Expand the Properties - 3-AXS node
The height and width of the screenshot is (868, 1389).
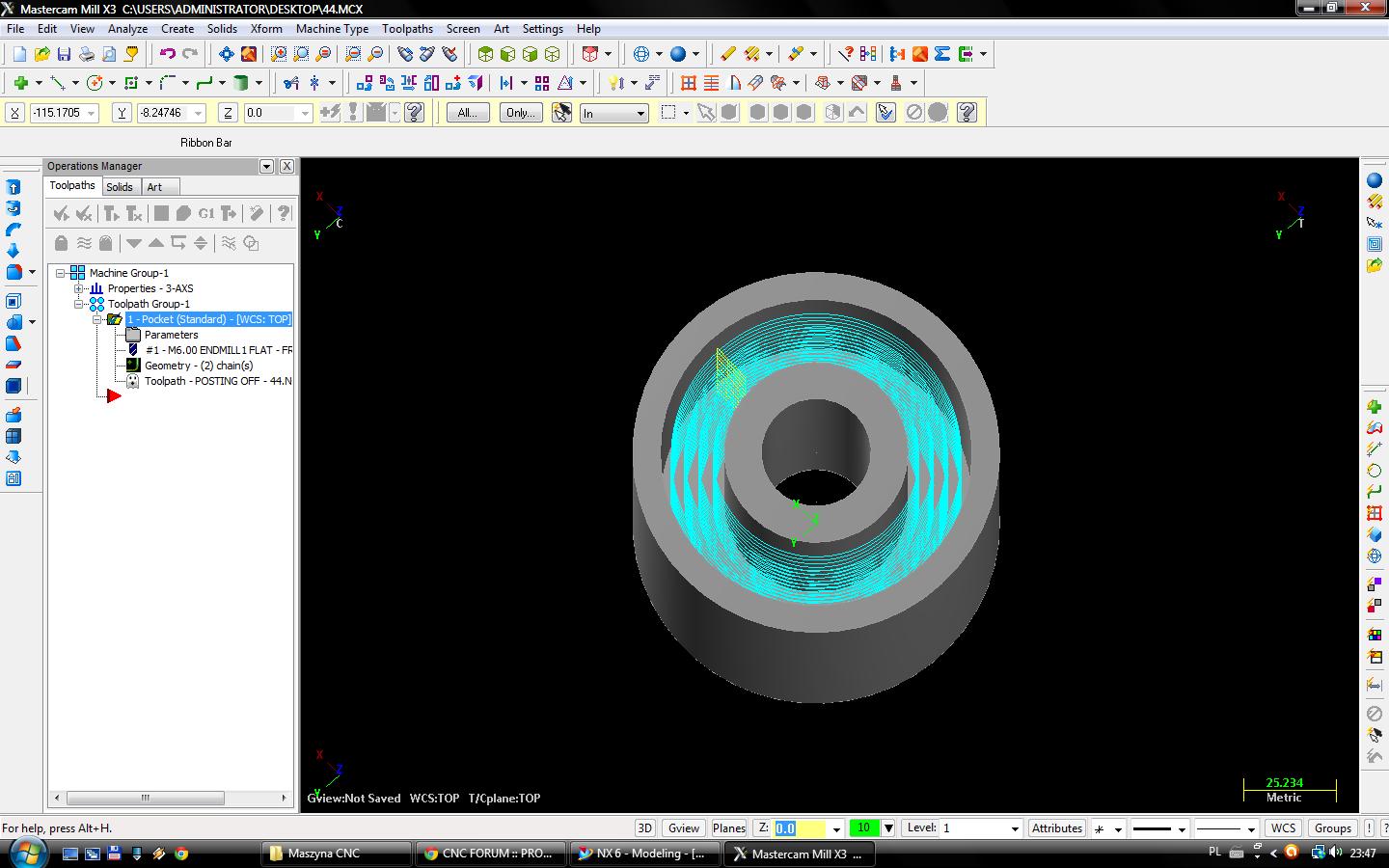click(x=79, y=288)
